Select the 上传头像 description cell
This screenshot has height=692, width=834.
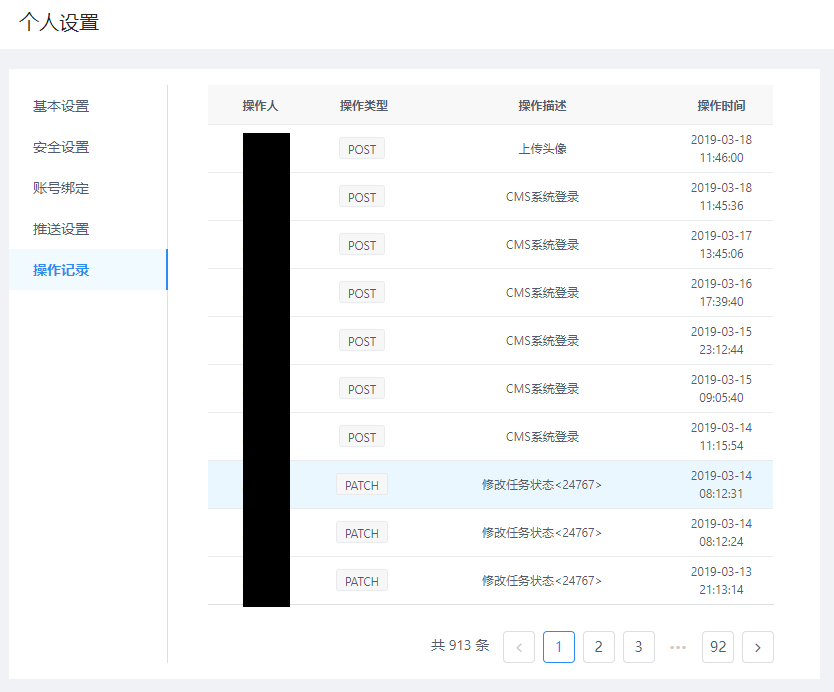(542, 148)
